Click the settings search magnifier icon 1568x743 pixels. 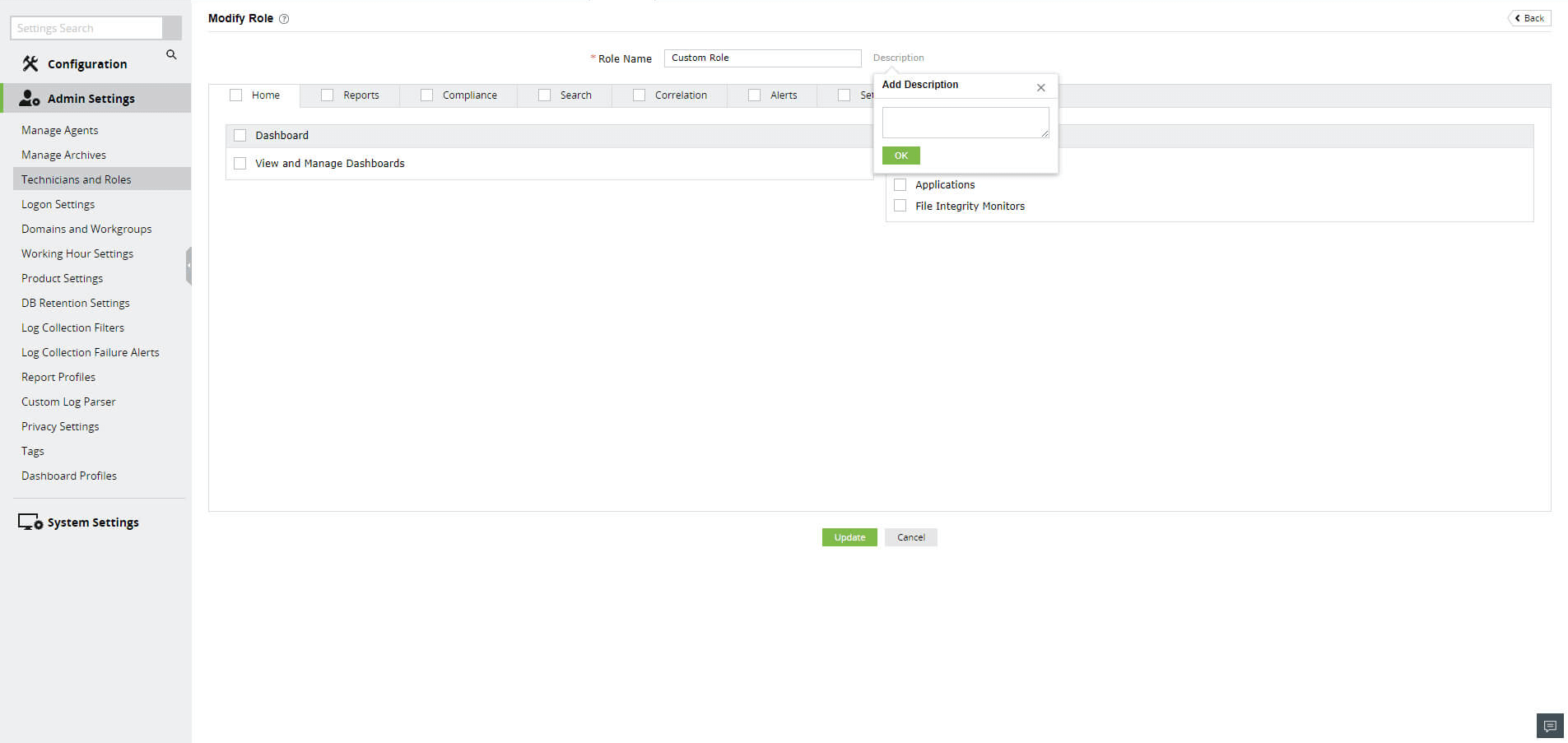point(171,54)
